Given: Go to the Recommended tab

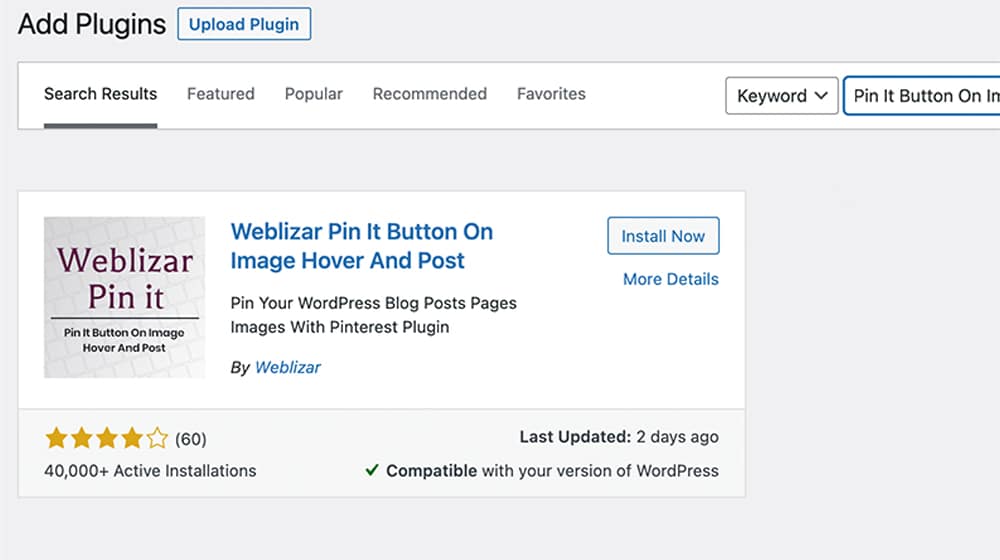Looking at the screenshot, I should [430, 94].
